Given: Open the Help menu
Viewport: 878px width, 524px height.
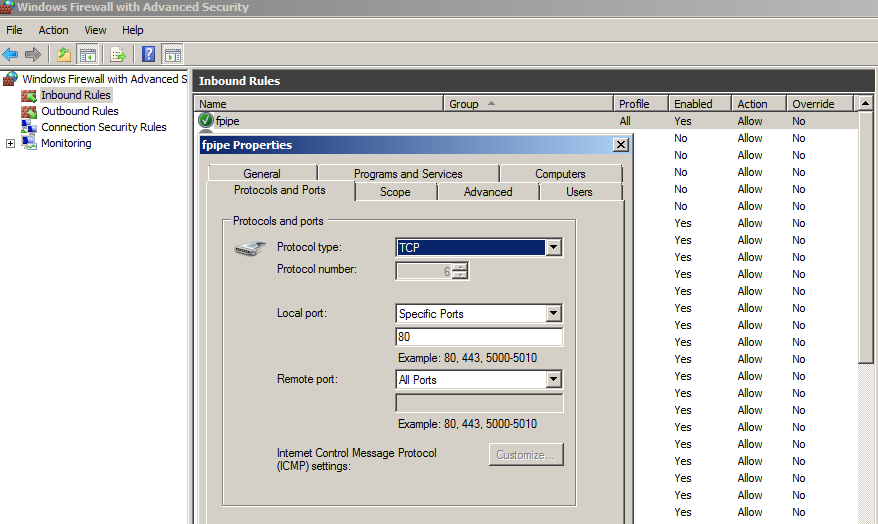Looking at the screenshot, I should [133, 30].
